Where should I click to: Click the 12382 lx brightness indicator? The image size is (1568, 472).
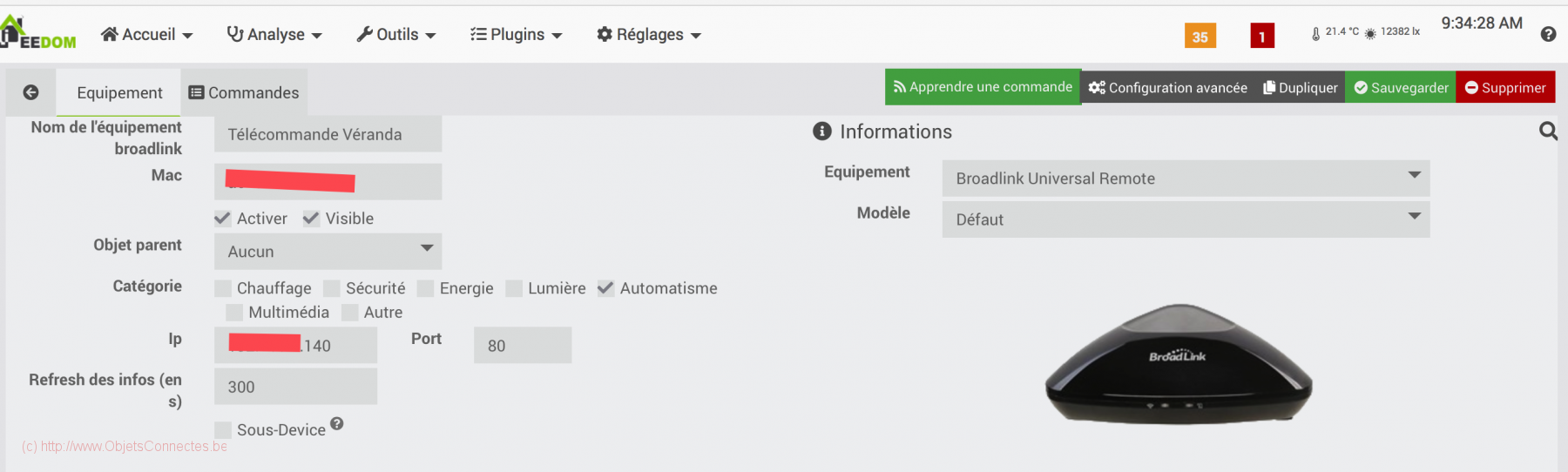point(1392,32)
